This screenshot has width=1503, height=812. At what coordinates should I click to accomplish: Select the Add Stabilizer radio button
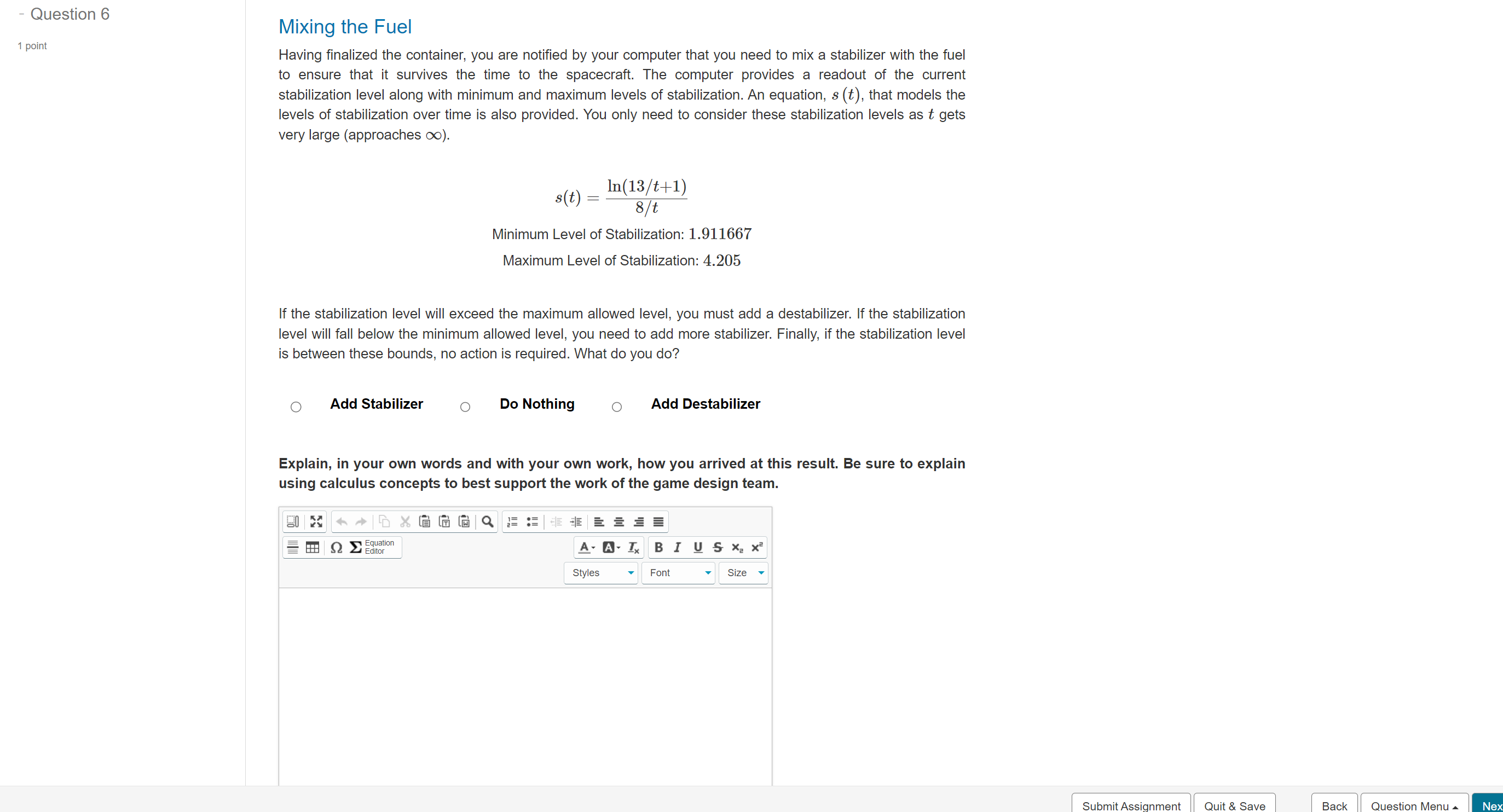tap(296, 407)
